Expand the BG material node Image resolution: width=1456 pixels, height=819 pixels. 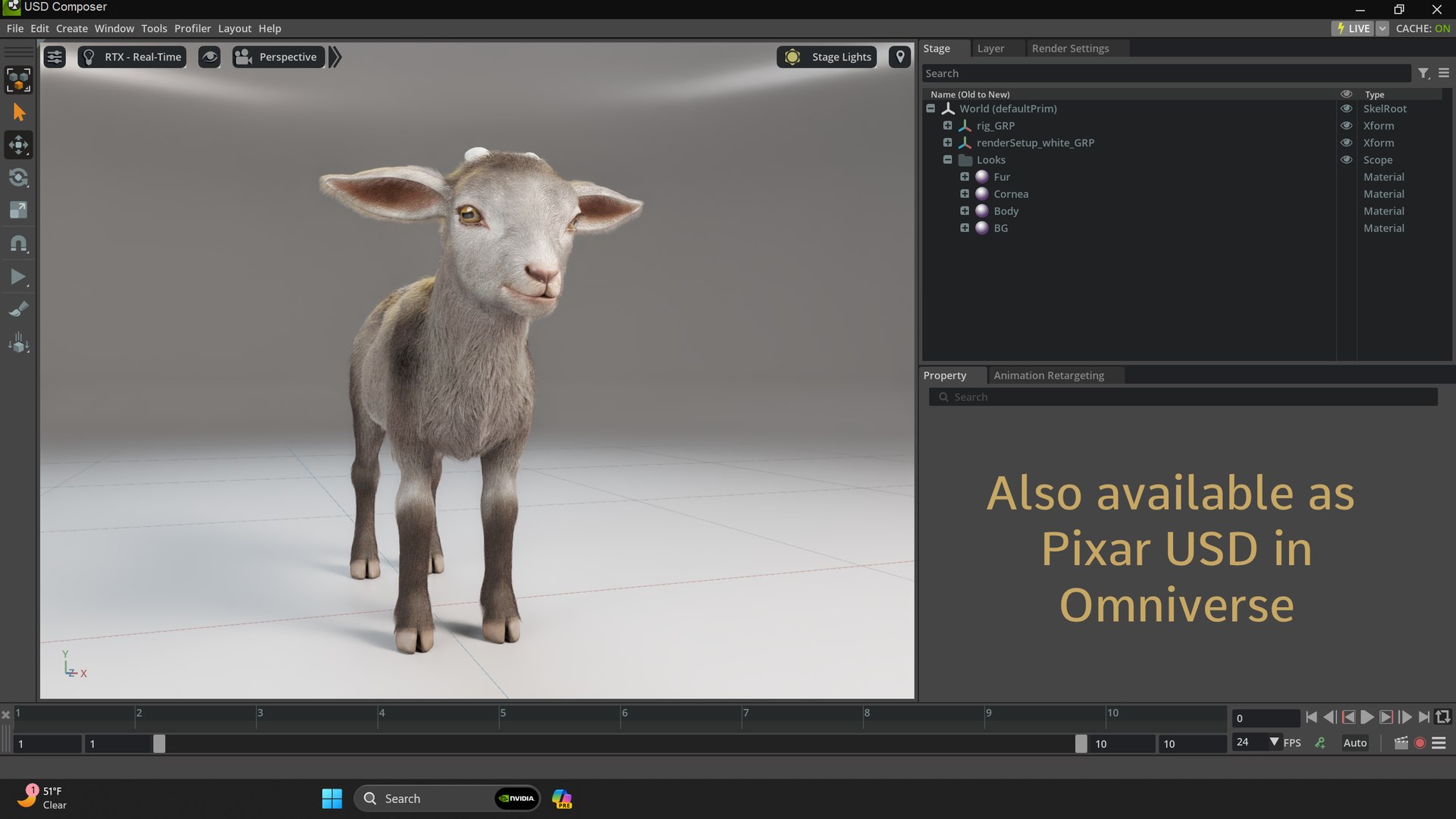tap(965, 228)
